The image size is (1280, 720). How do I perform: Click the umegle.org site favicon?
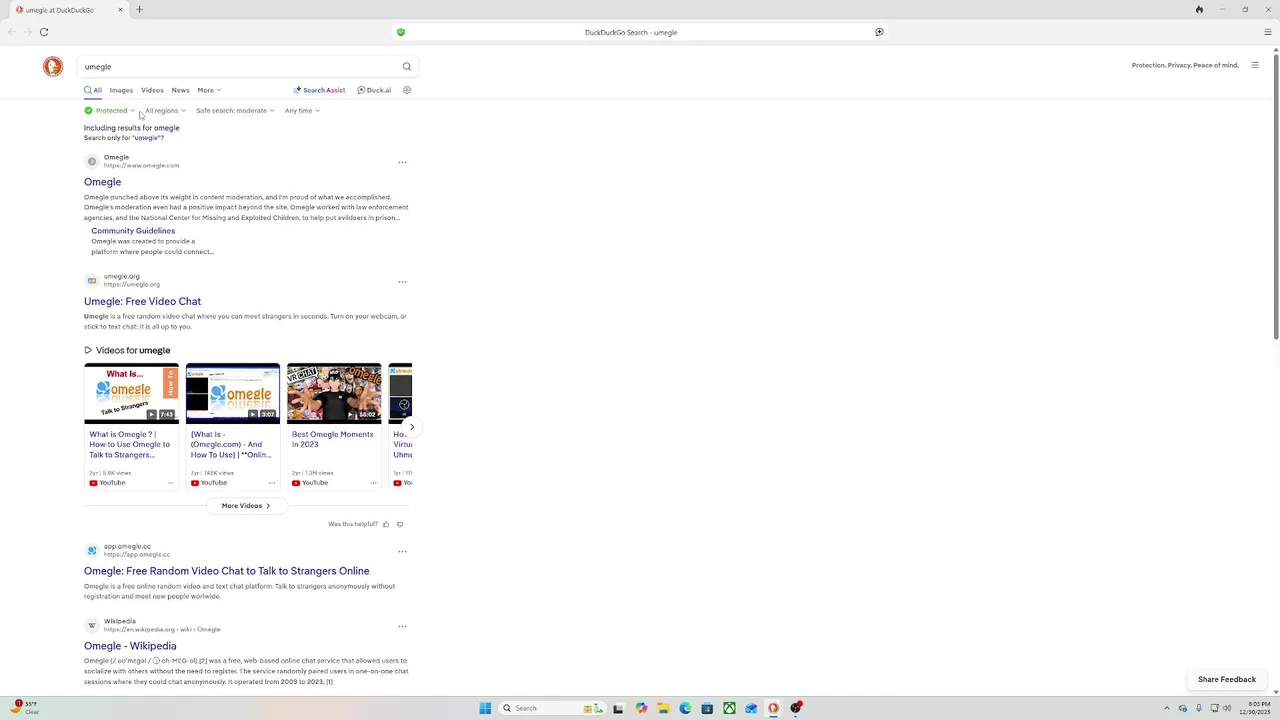click(x=92, y=281)
